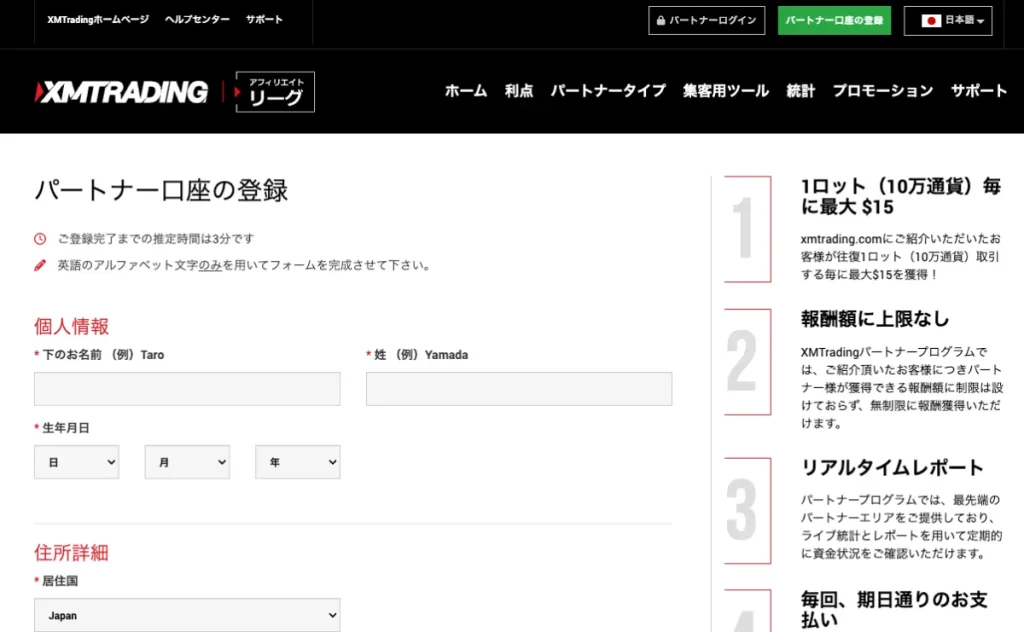This screenshot has height=632, width=1024.
Task: Expand the 年 year dropdown
Action: point(297,461)
